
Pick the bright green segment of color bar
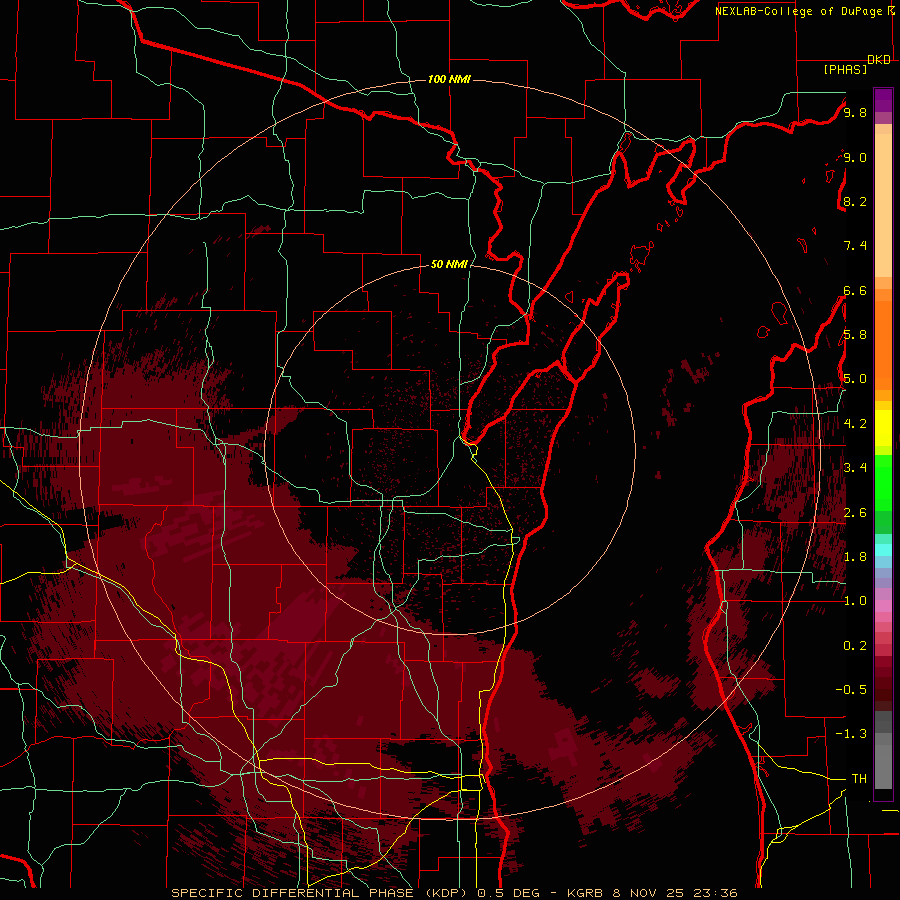[883, 483]
